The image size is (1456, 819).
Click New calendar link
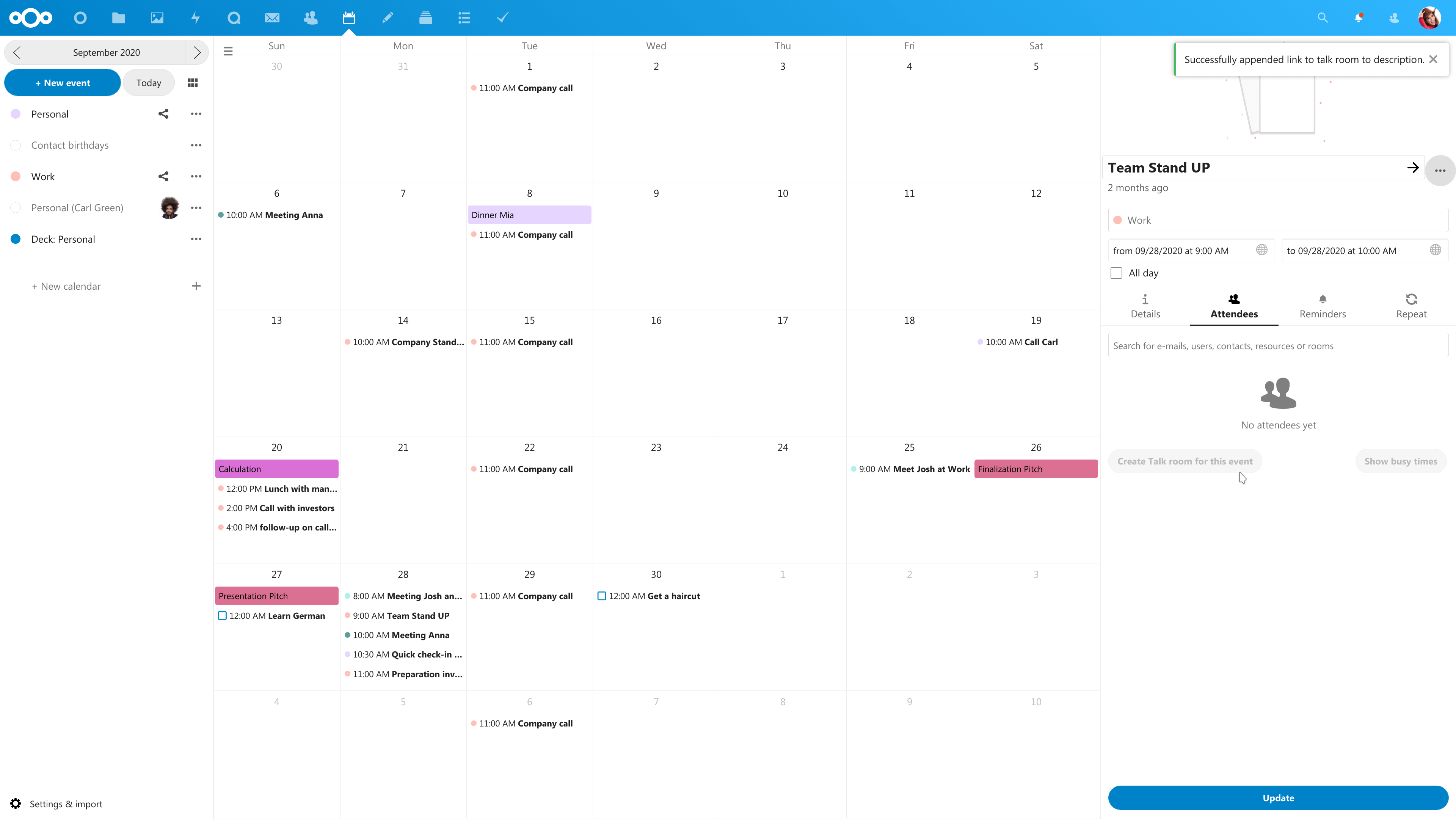click(x=66, y=286)
